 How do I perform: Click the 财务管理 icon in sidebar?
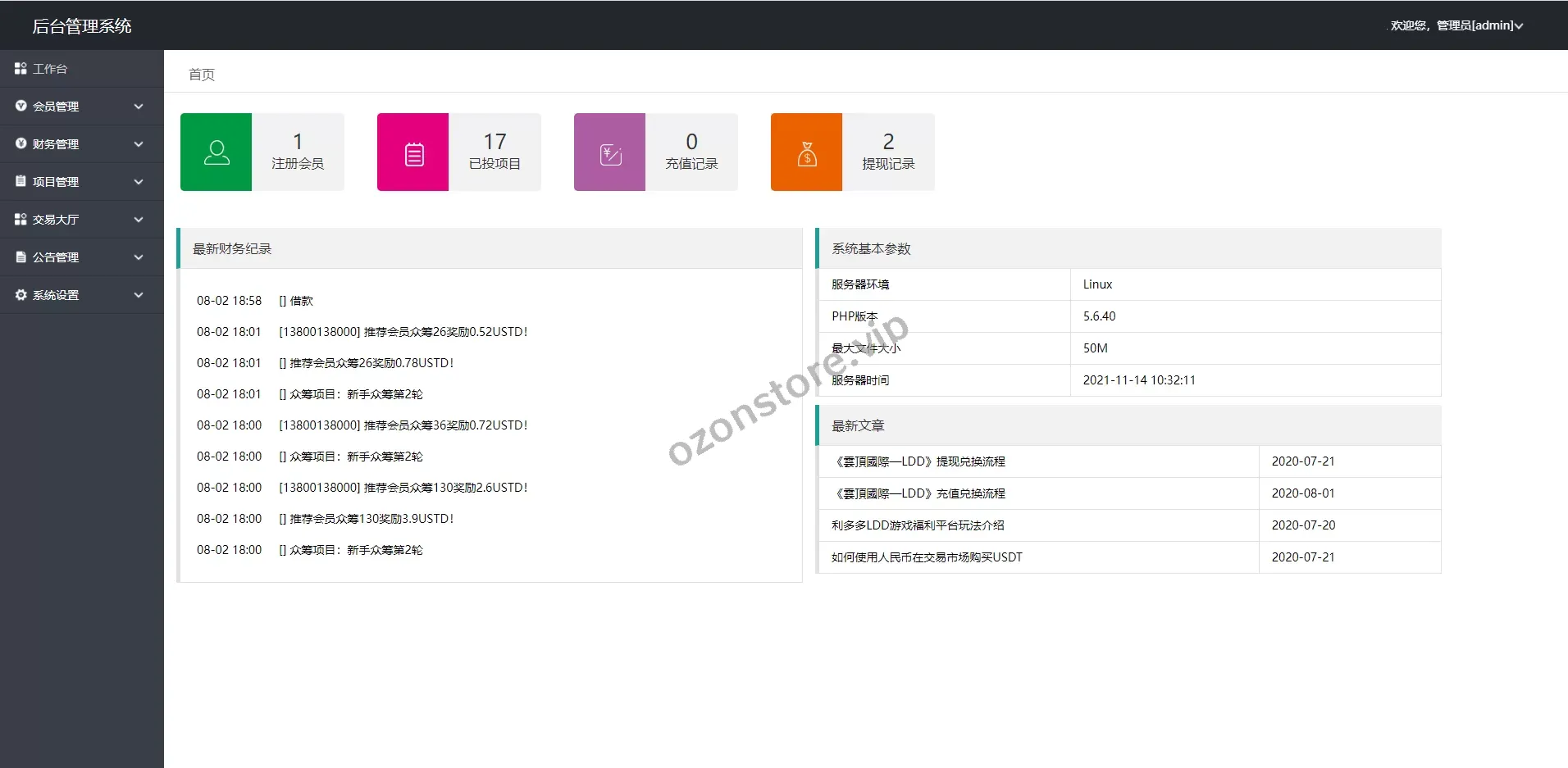click(x=21, y=143)
